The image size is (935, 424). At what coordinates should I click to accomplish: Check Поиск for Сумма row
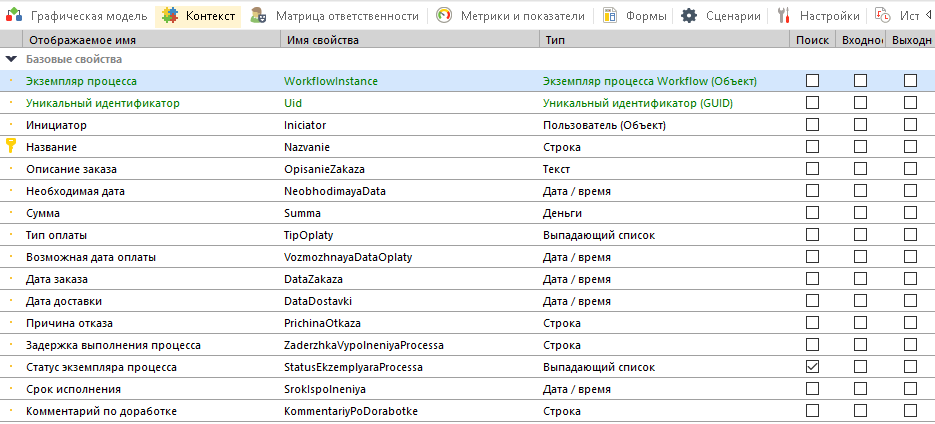click(812, 213)
